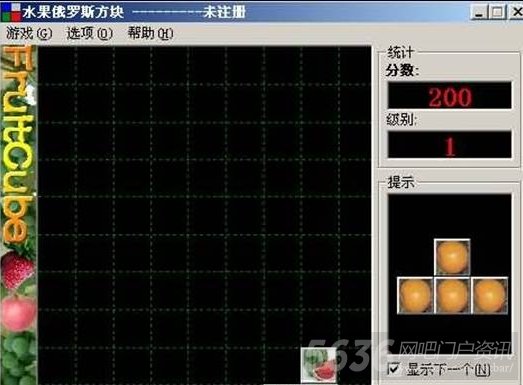Open the 选项(O) menu
523x385 pixels.
(x=90, y=33)
